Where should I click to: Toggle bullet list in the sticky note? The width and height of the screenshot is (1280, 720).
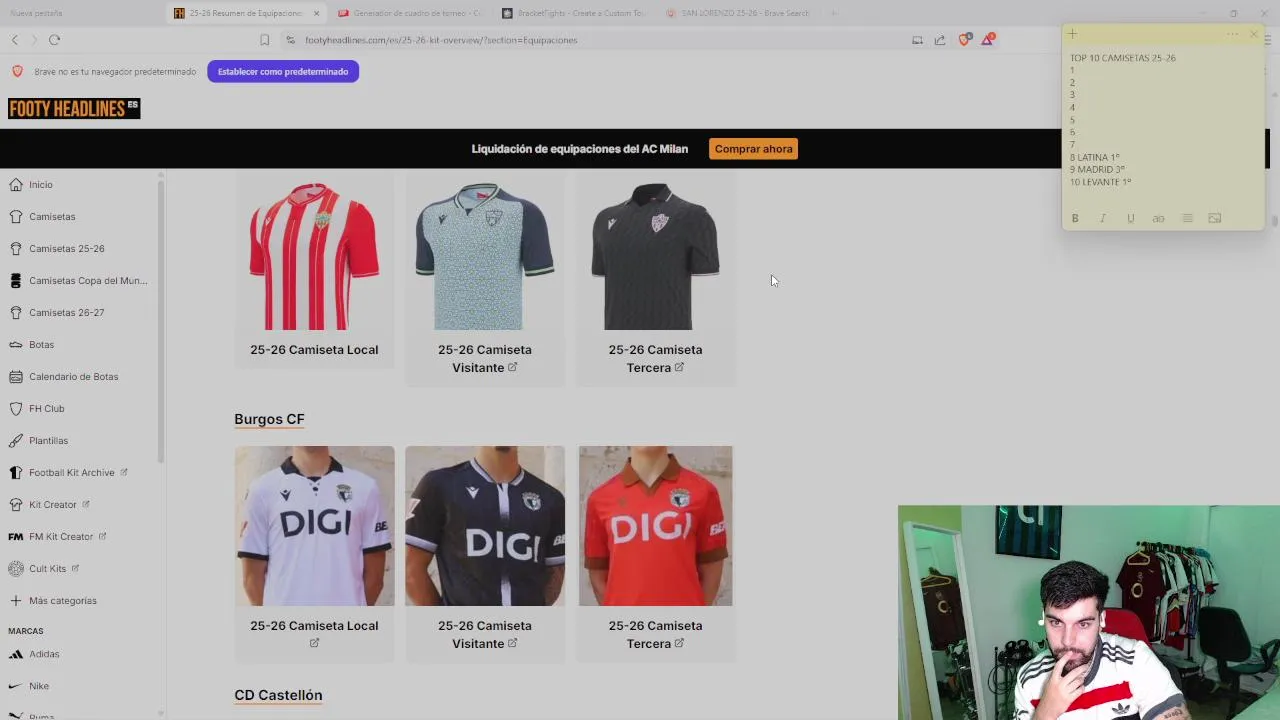(x=1187, y=218)
